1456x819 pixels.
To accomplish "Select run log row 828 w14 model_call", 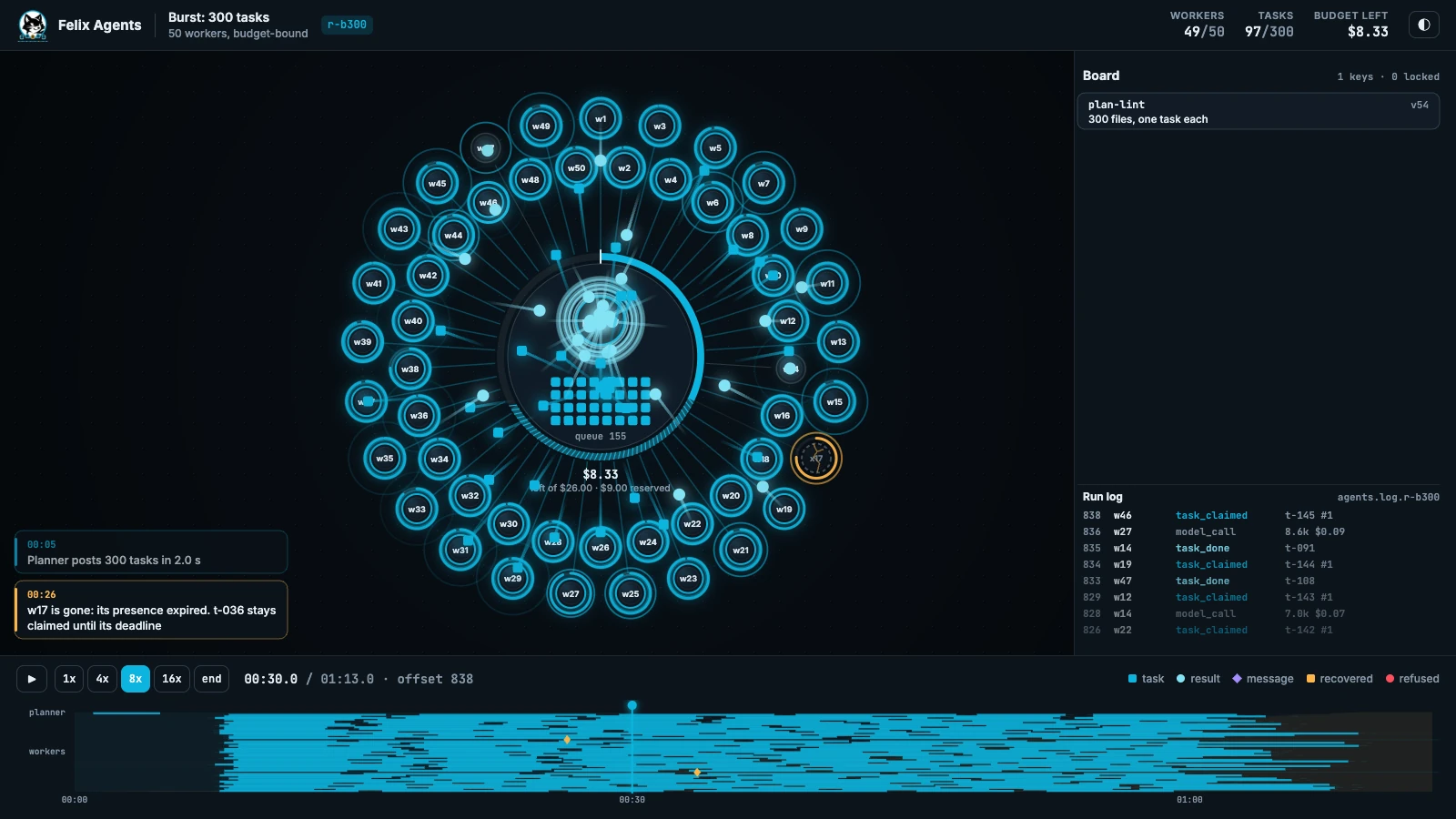I will 1261,613.
